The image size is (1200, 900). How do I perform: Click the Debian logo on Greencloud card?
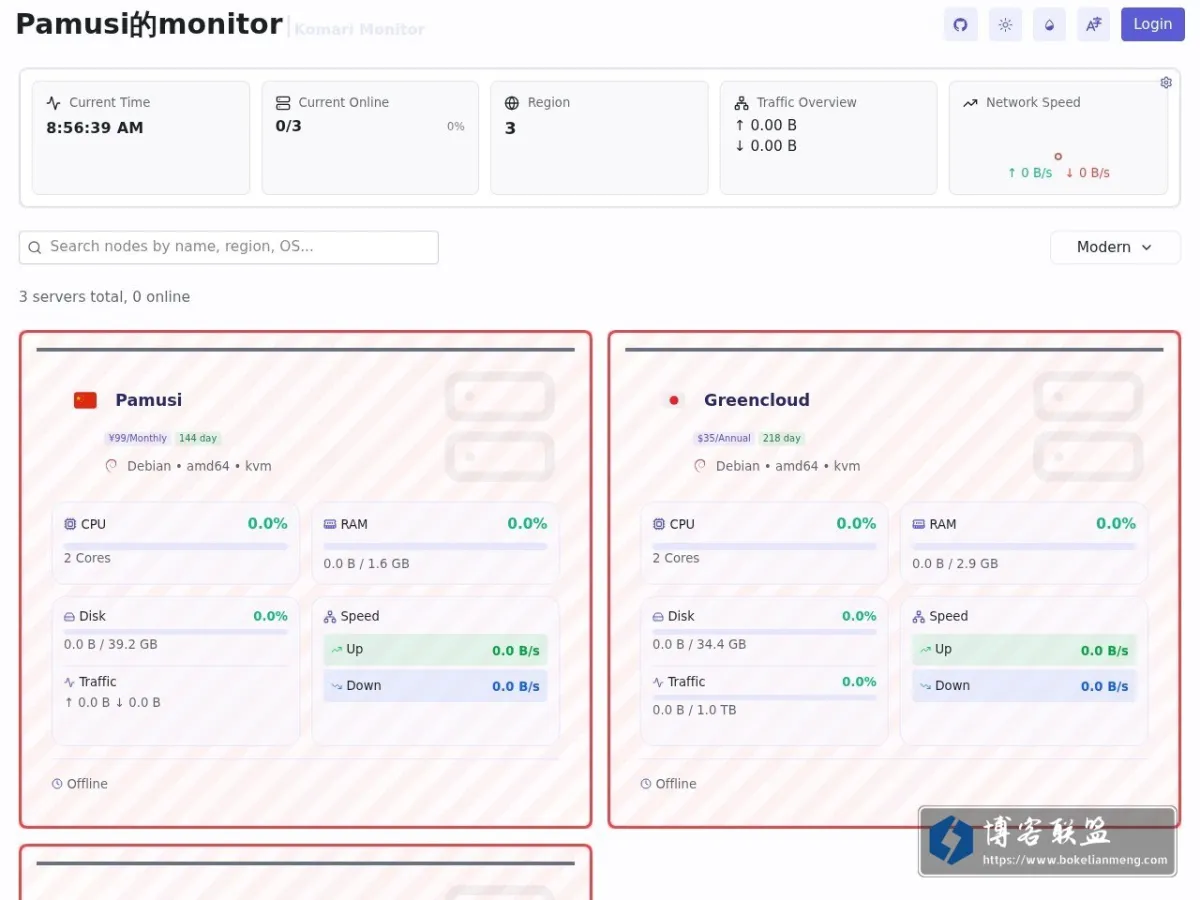(x=701, y=466)
